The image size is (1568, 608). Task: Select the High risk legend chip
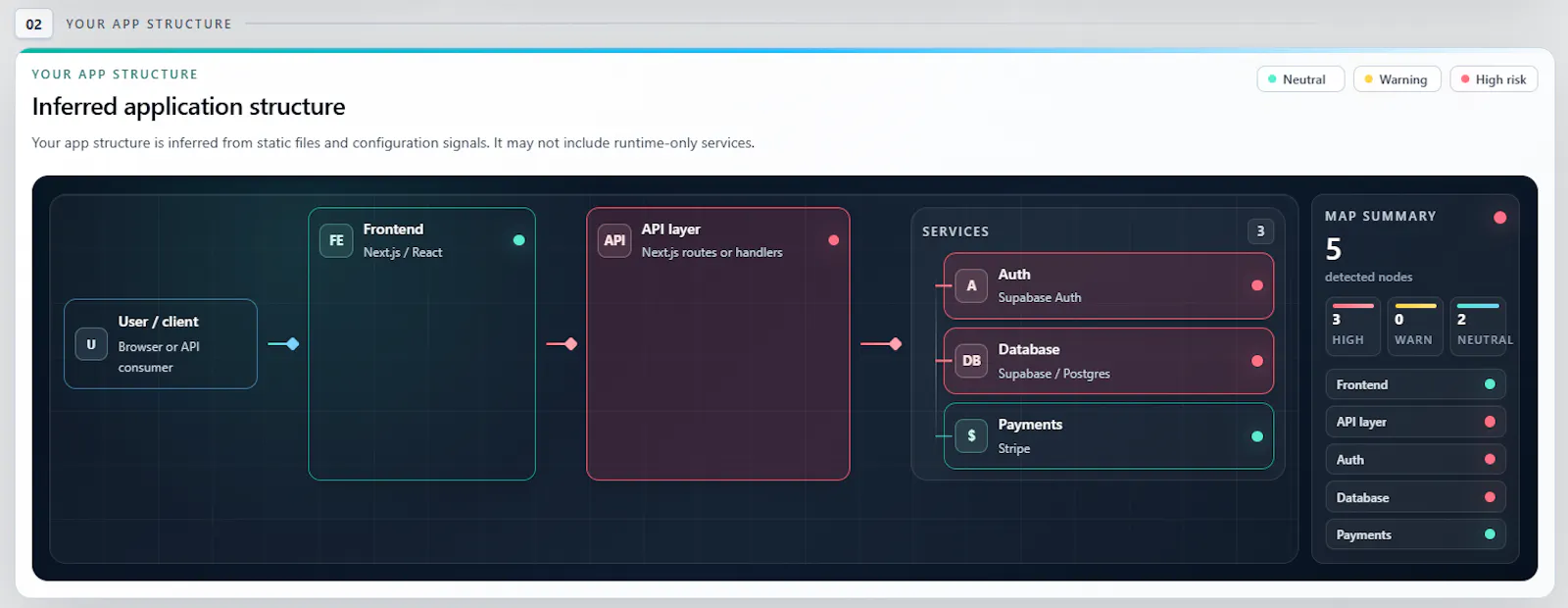tap(1494, 79)
